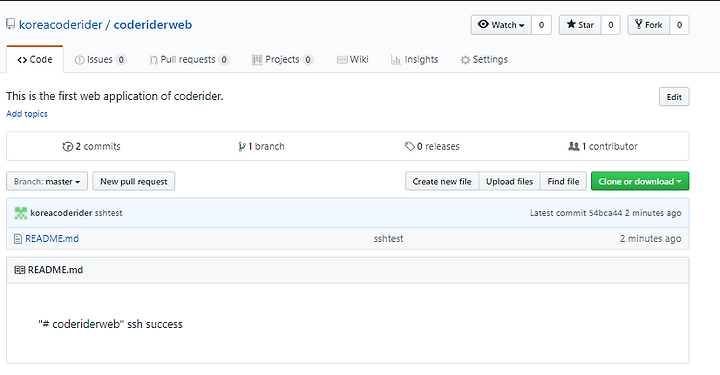Viewport: 720px width, 375px height.
Task: Open the Branch: master dropdown
Action: coord(47,181)
